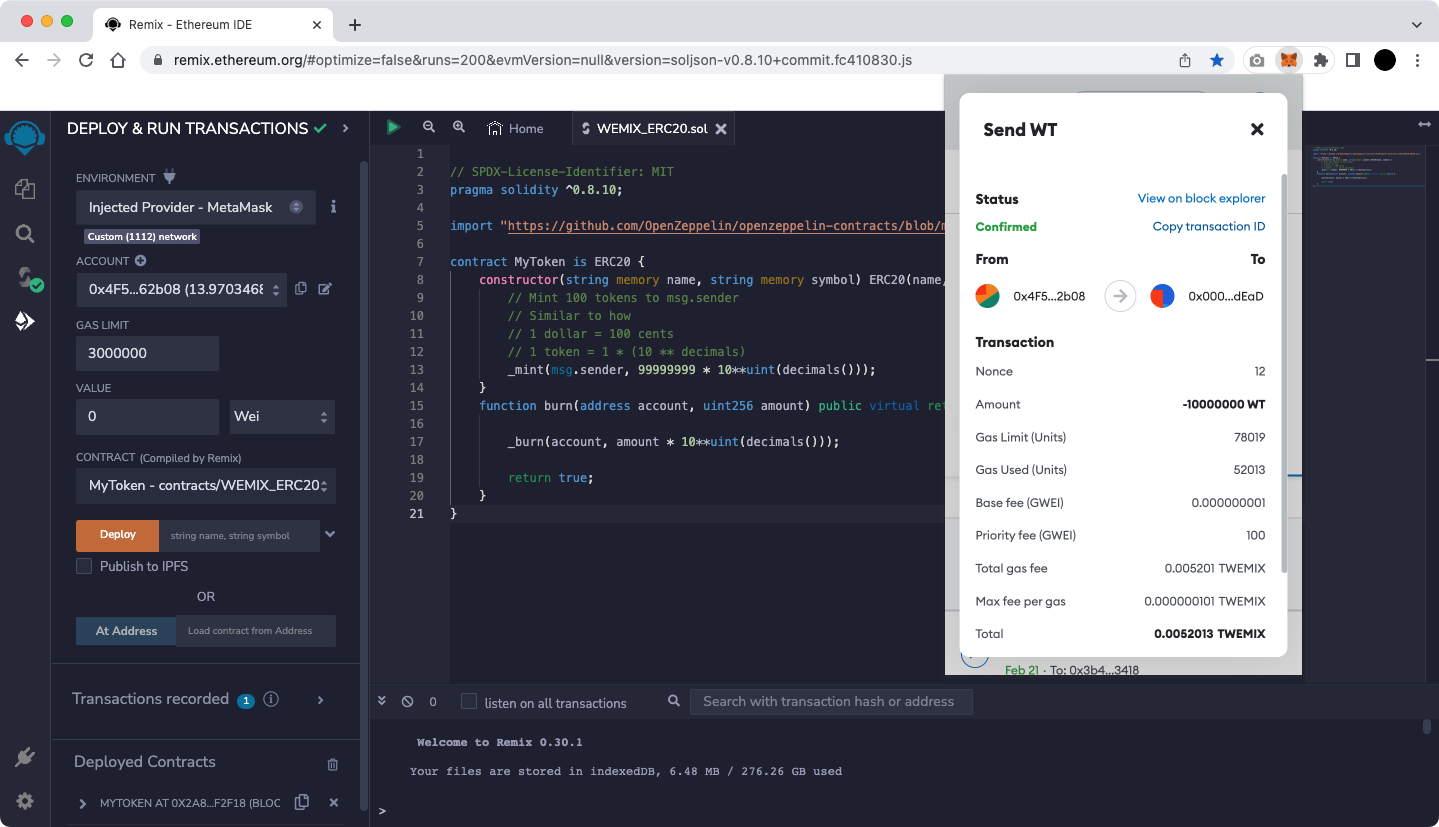The width and height of the screenshot is (1439, 827).
Task: Delete all deployed contracts with trash icon
Action: [333, 764]
